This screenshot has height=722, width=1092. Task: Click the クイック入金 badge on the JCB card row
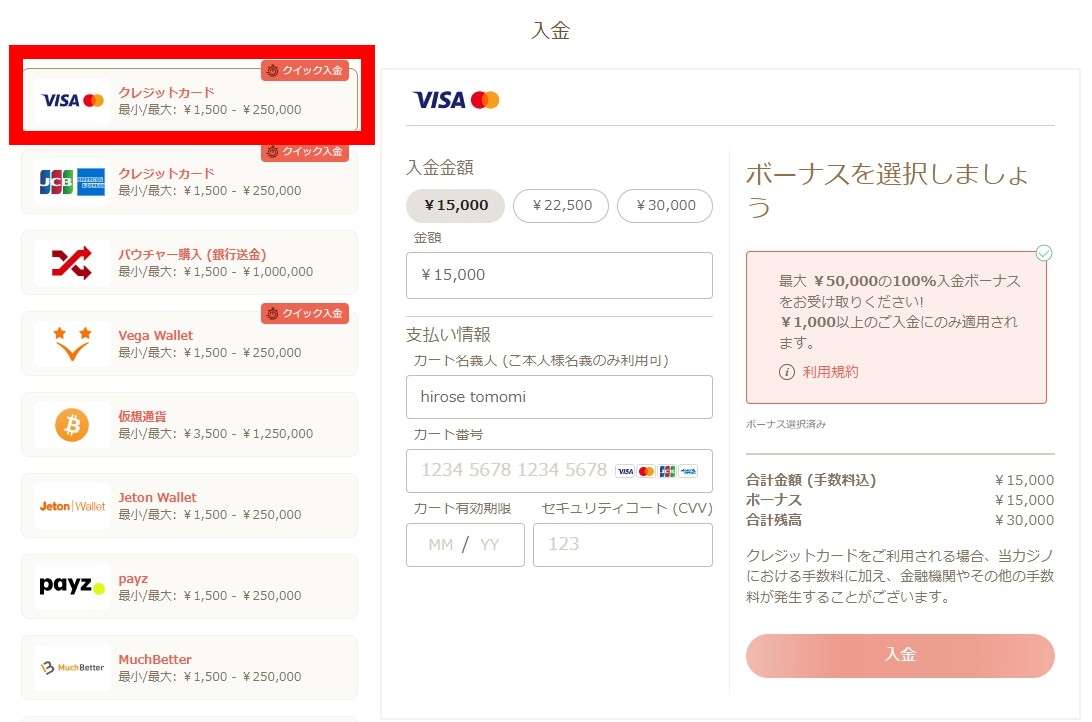pos(305,151)
